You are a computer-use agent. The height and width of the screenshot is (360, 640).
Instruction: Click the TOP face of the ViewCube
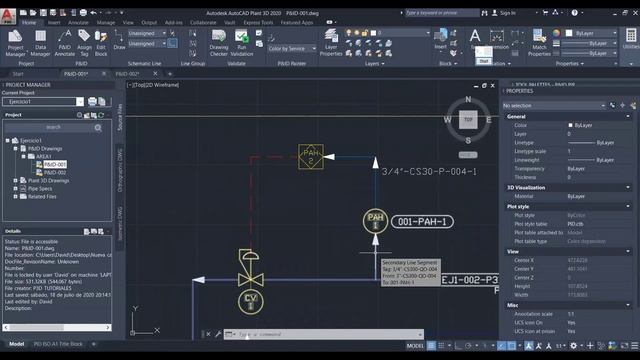(x=468, y=120)
